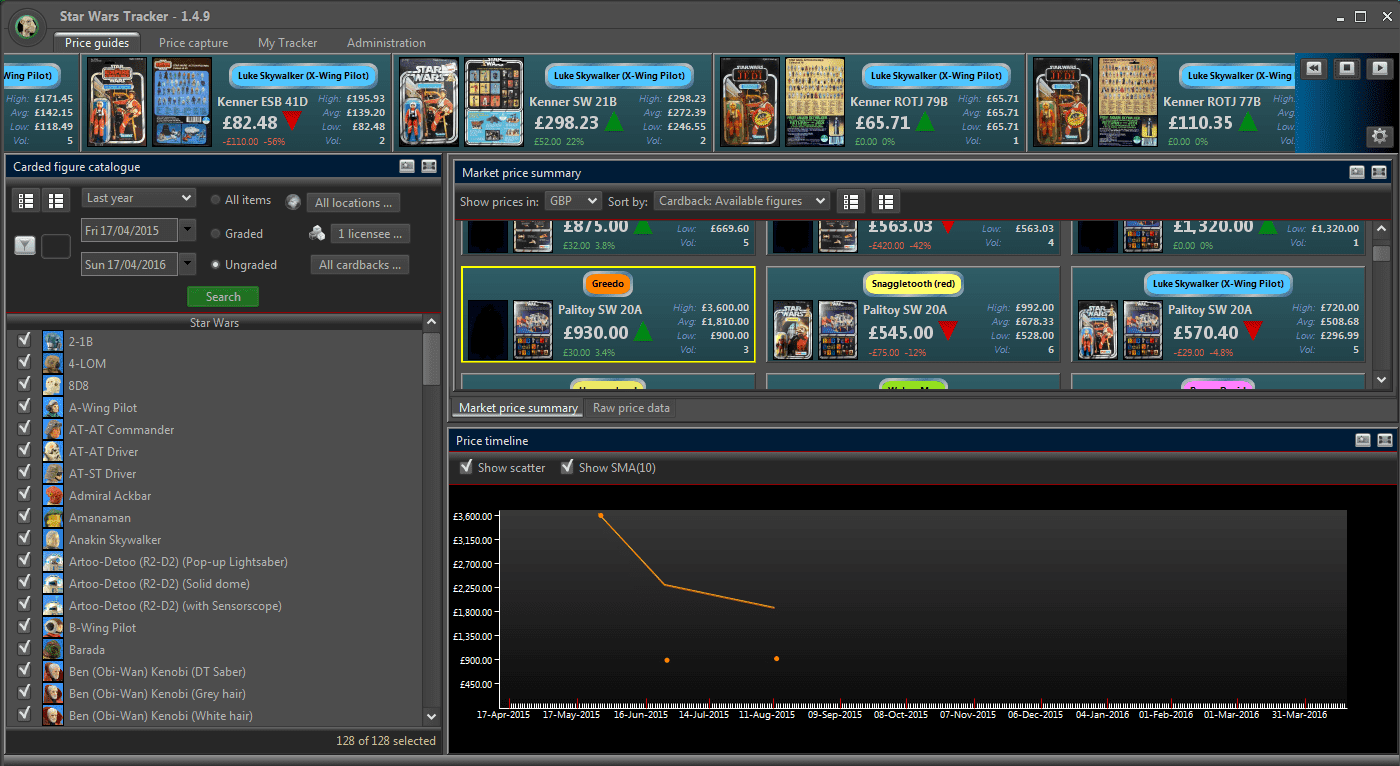Click snapshot icon in Market price summary header
Viewport: 1400px width, 766px height.
(x=1357, y=172)
